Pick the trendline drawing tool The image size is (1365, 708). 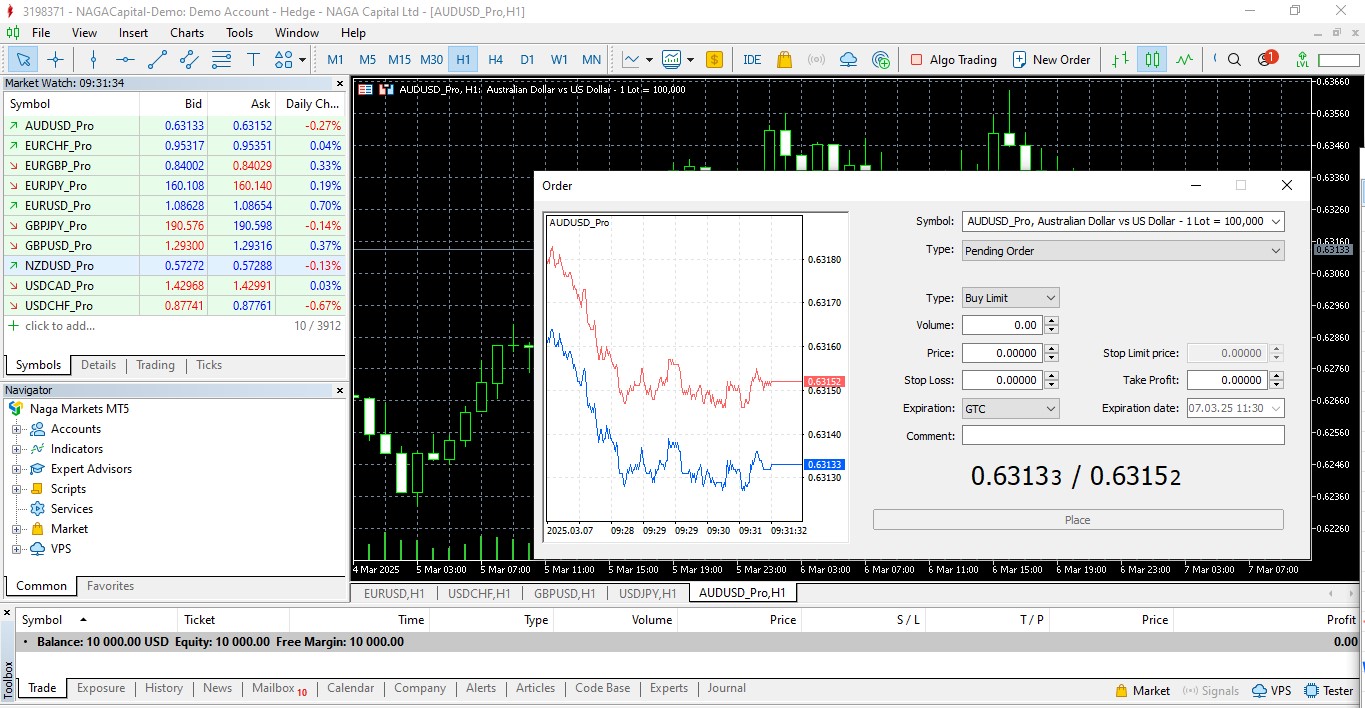click(x=157, y=60)
